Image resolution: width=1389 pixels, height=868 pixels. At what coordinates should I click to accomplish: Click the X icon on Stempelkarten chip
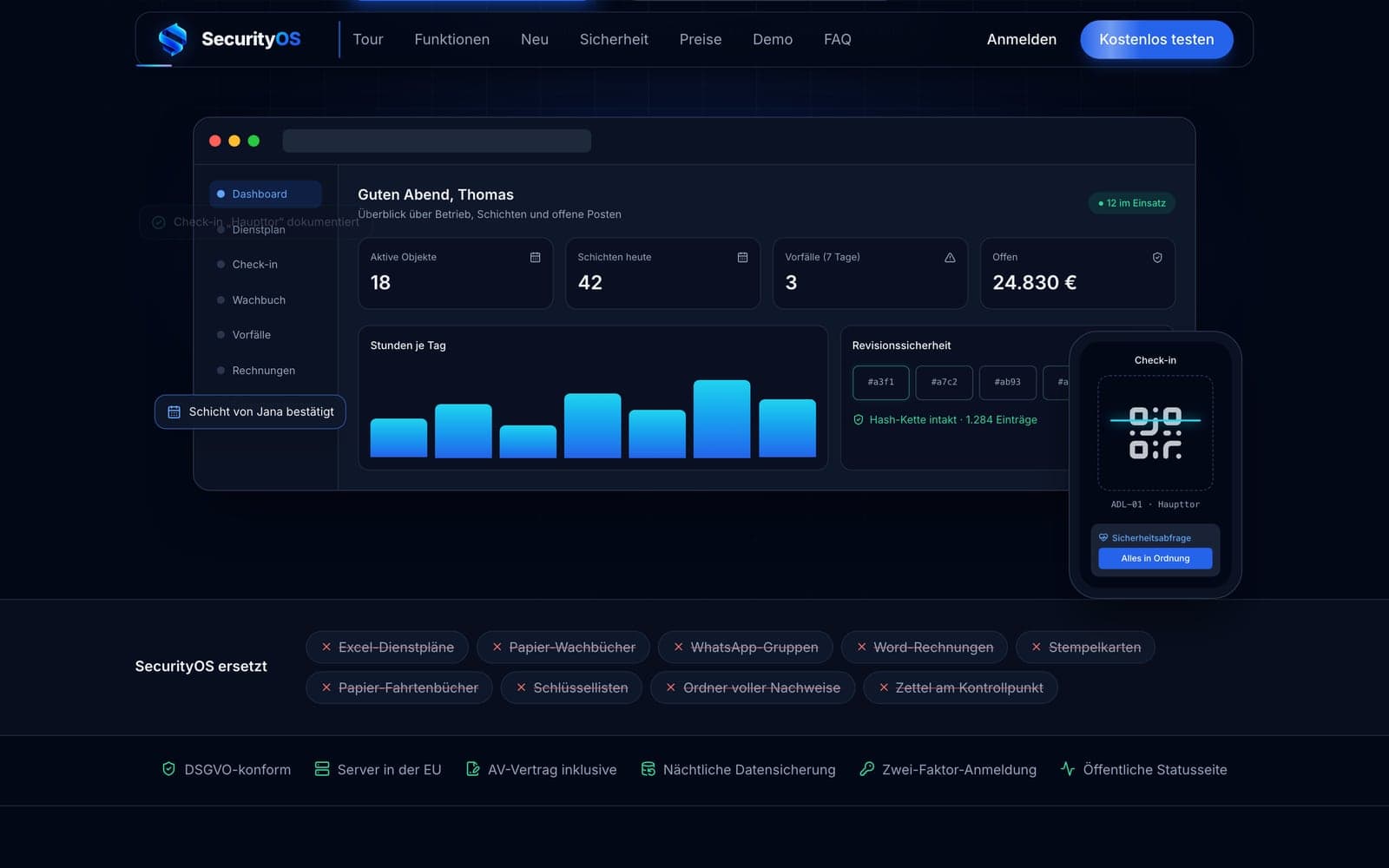[x=1036, y=647]
